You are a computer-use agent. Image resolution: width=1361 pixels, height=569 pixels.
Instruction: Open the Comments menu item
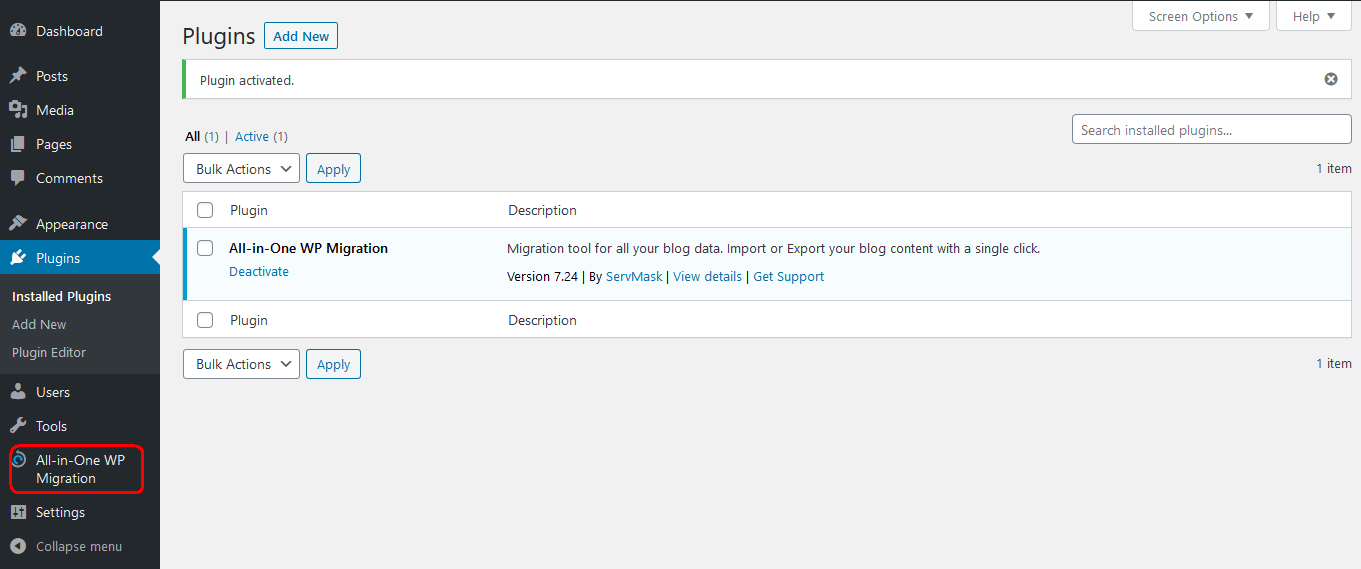click(69, 178)
